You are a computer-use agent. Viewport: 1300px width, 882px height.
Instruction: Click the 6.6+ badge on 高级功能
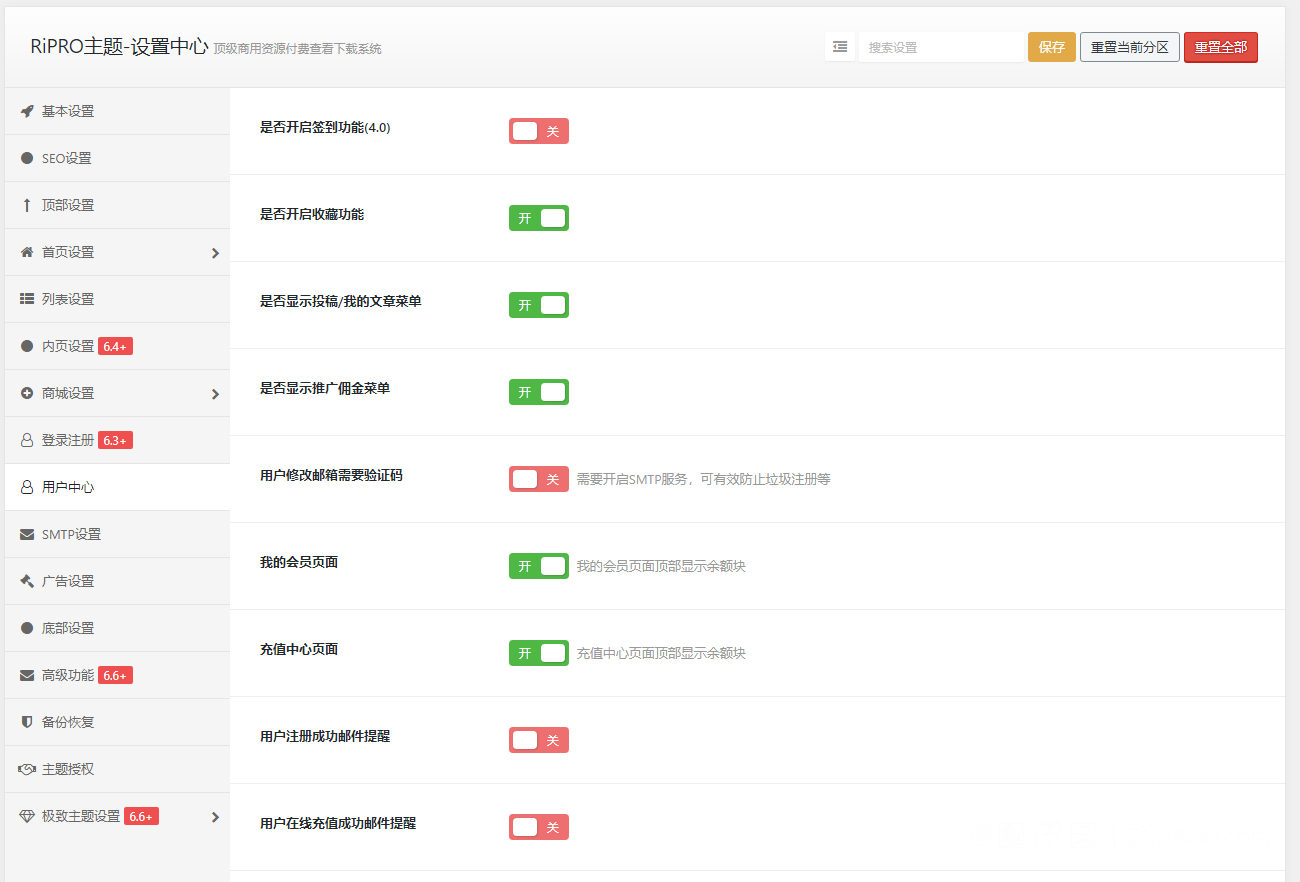coord(115,675)
